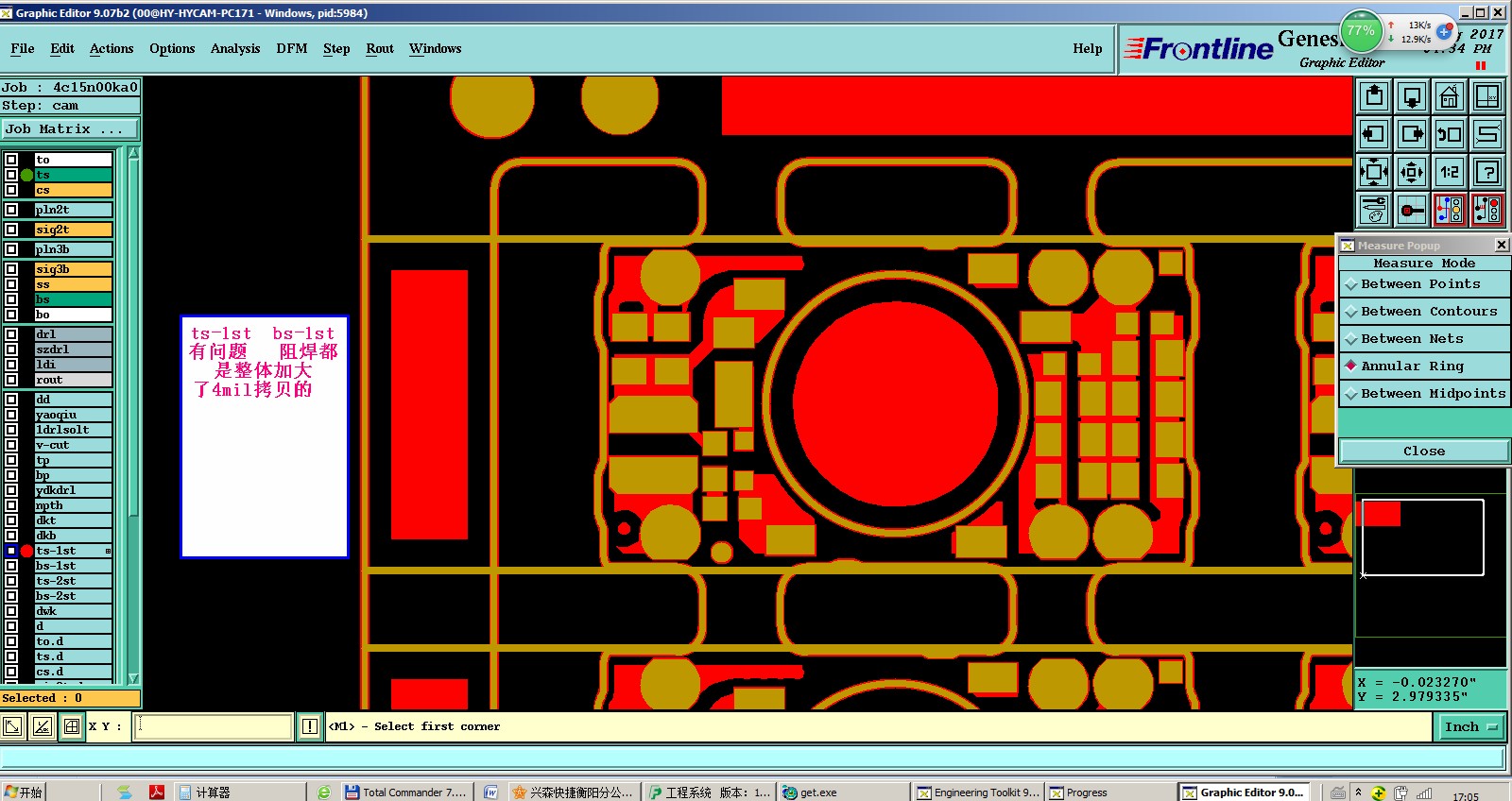Open the Step menu
The width and height of the screenshot is (1512, 801).
[x=336, y=49]
